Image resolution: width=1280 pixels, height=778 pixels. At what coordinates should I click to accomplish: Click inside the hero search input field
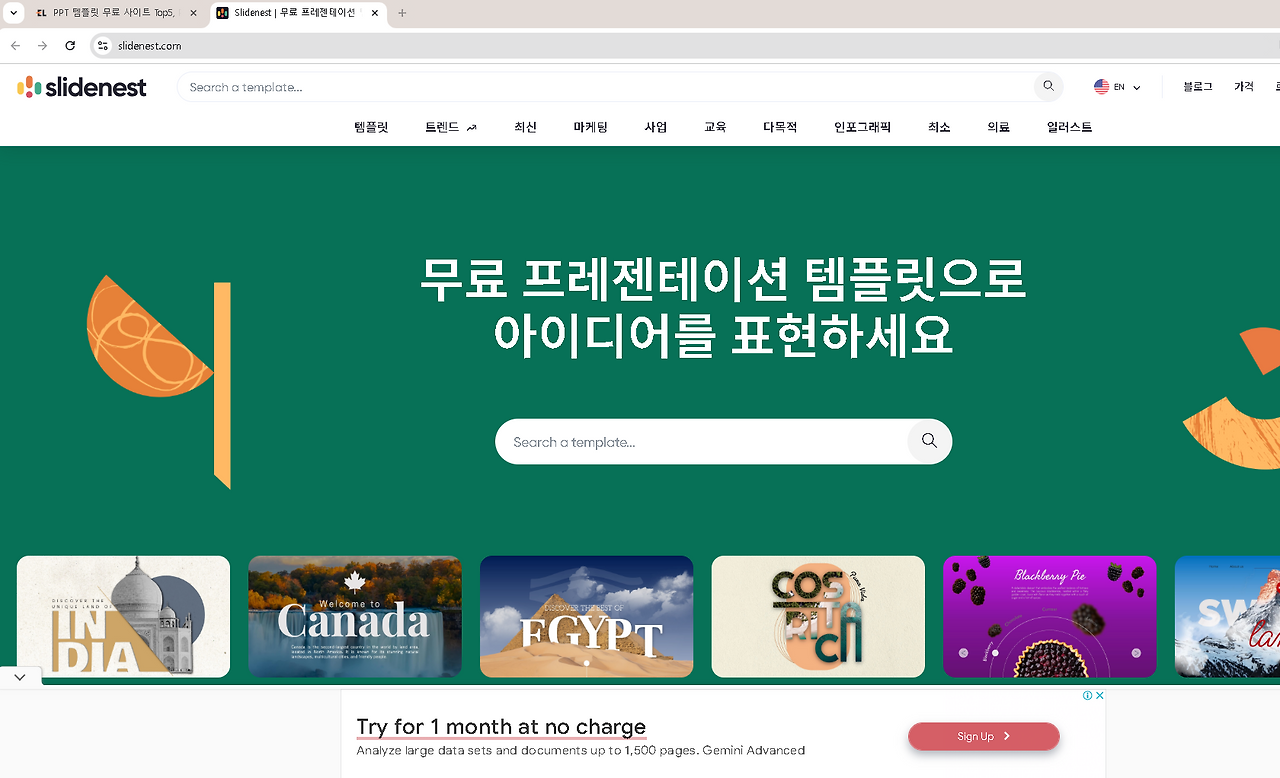coord(700,441)
